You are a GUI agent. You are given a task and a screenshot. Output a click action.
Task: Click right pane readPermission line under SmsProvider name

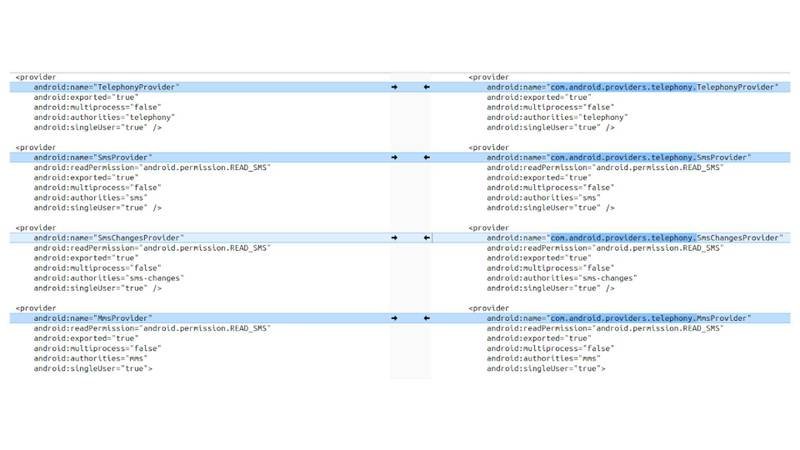605,167
